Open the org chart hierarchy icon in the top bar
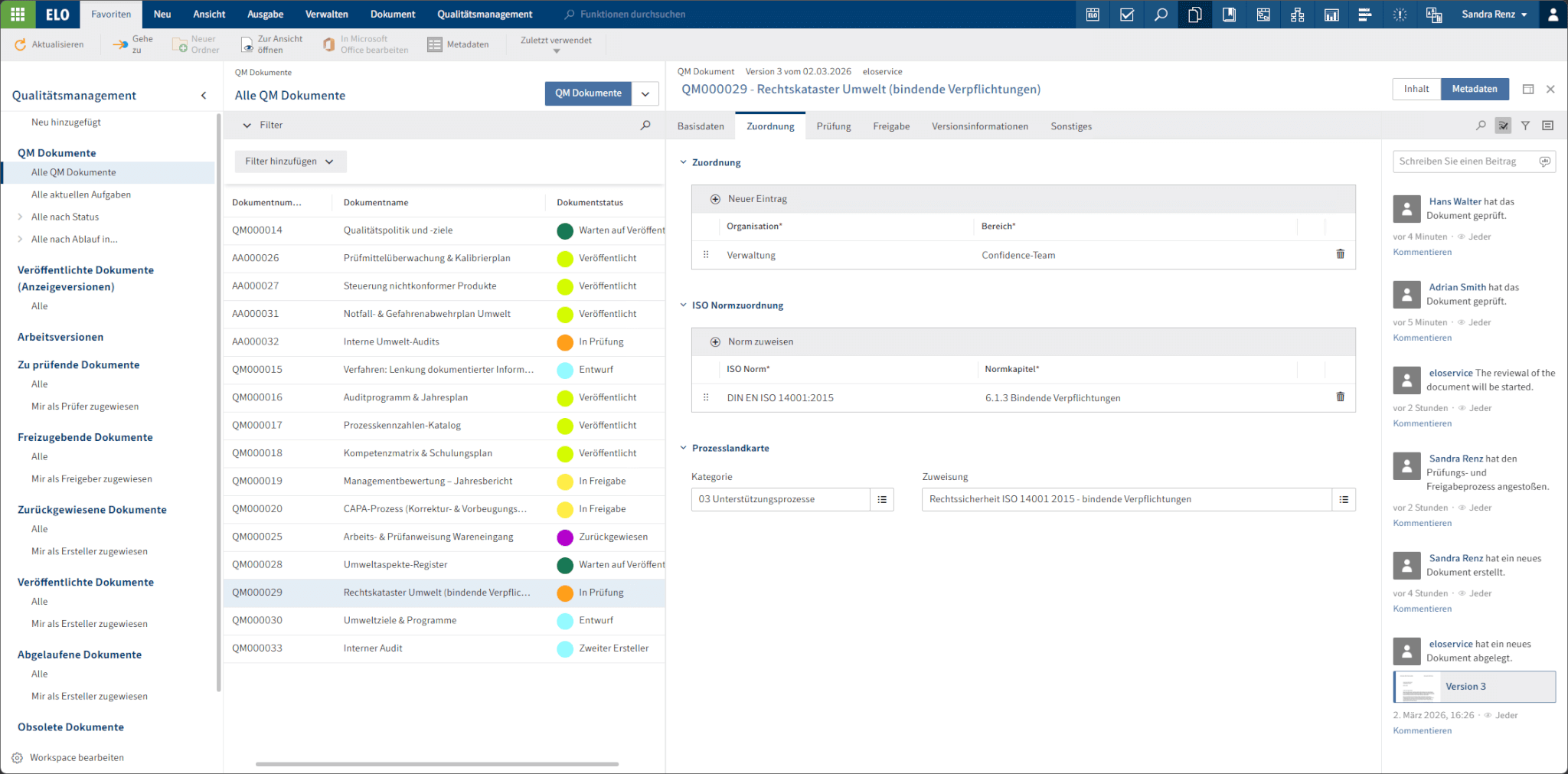 click(1297, 15)
